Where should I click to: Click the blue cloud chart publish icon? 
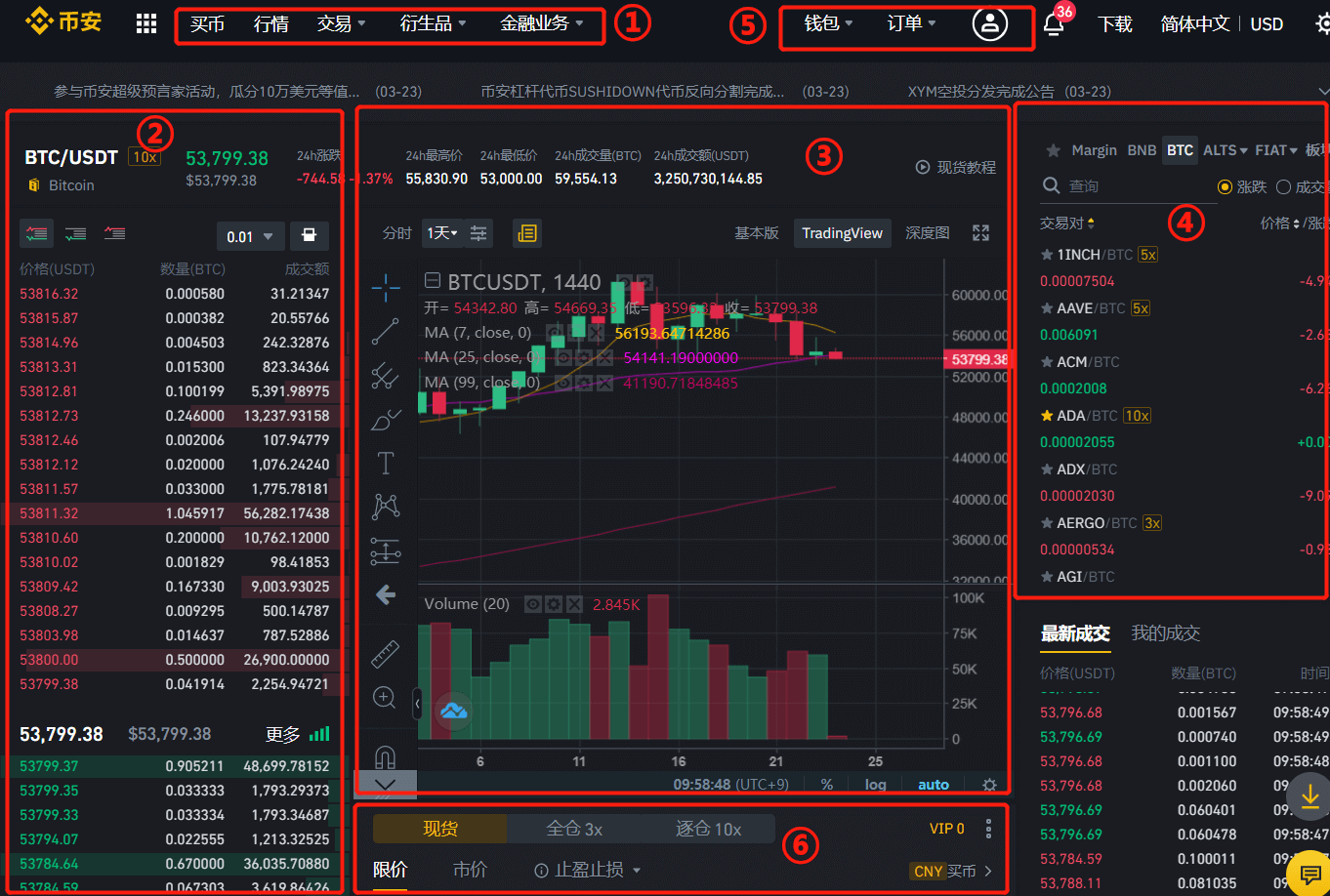click(x=452, y=710)
